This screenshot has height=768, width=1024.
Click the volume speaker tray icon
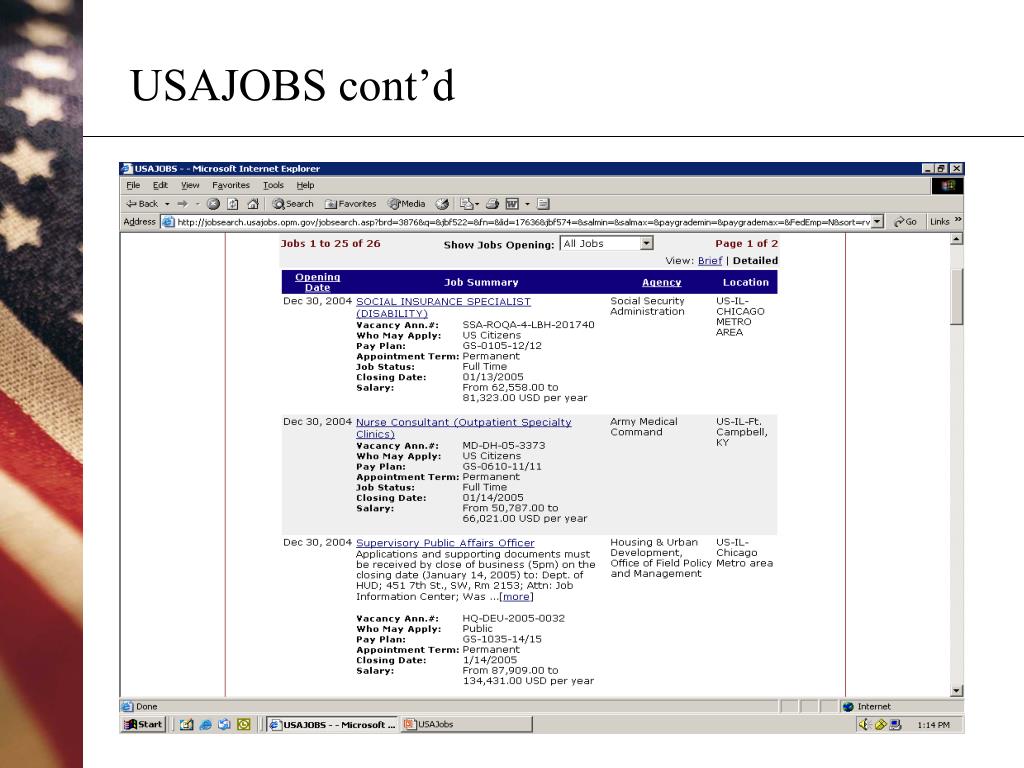(865, 724)
